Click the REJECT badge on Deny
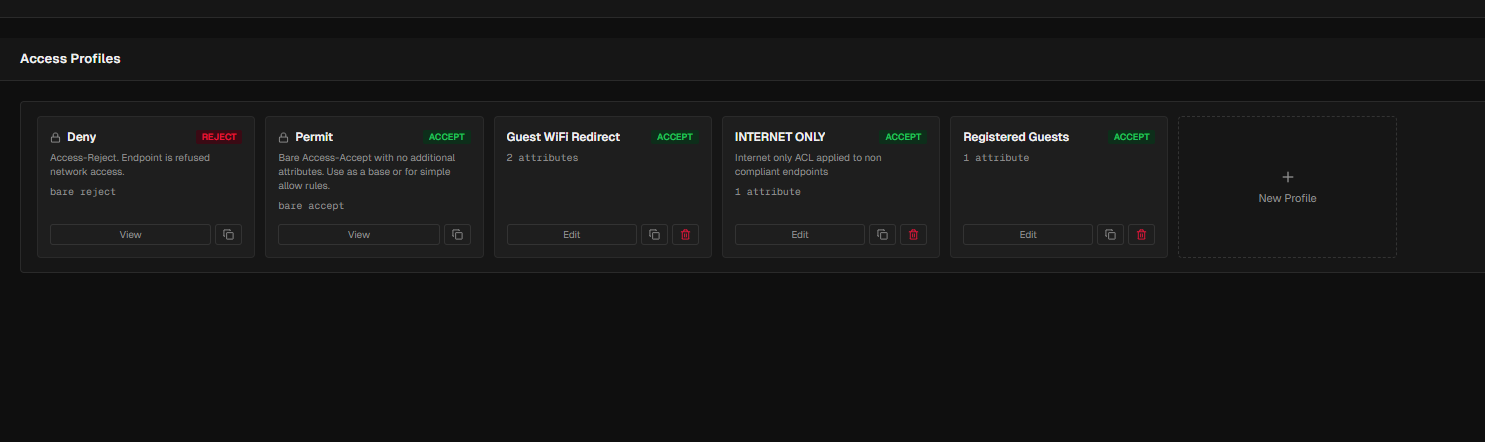 click(x=219, y=137)
